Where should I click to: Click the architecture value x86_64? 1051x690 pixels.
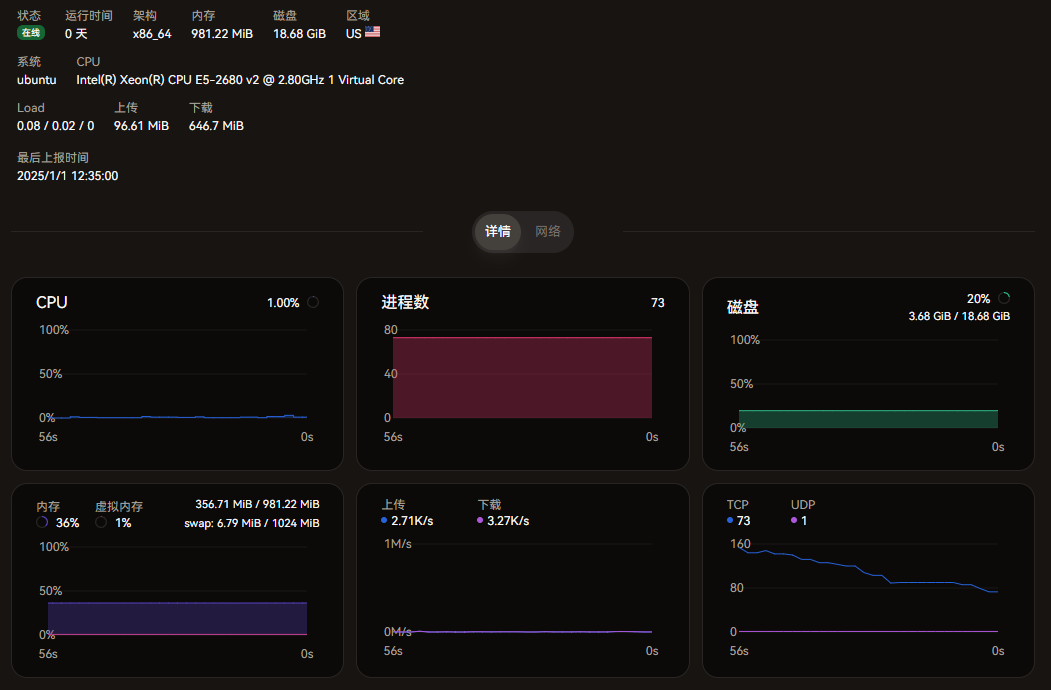pos(152,34)
